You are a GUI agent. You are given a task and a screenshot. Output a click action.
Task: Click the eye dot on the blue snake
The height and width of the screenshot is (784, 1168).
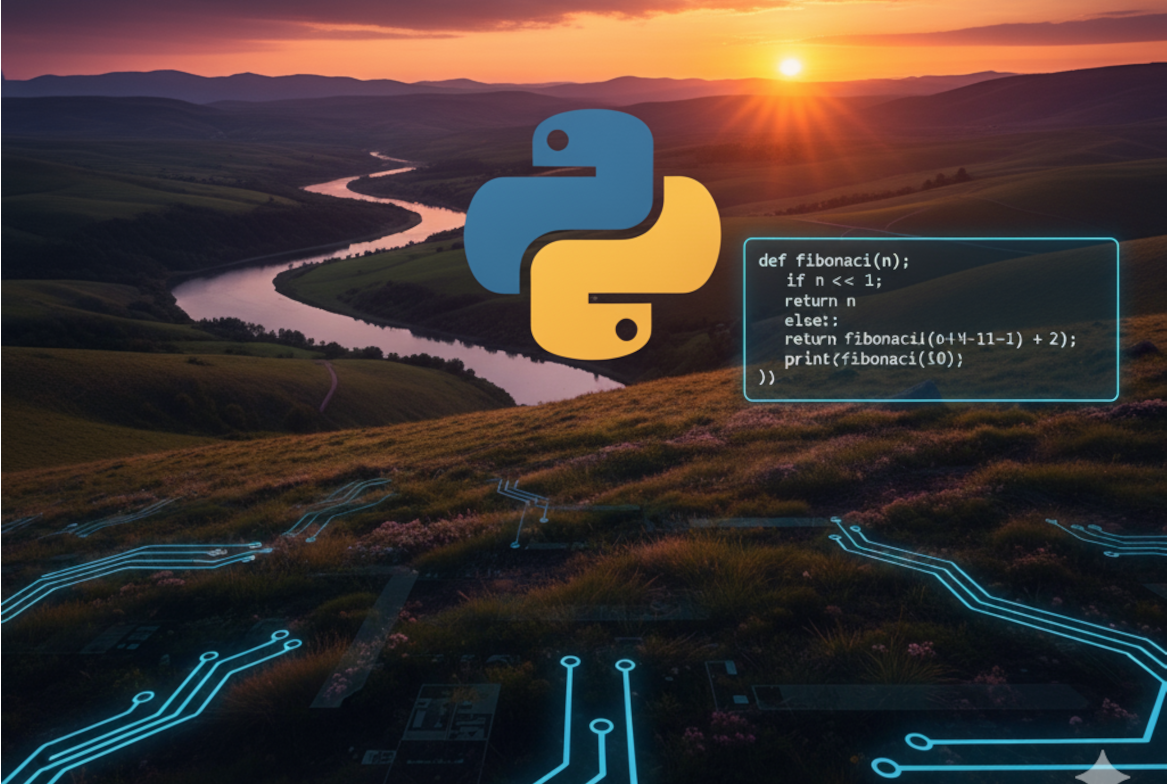(x=557, y=140)
